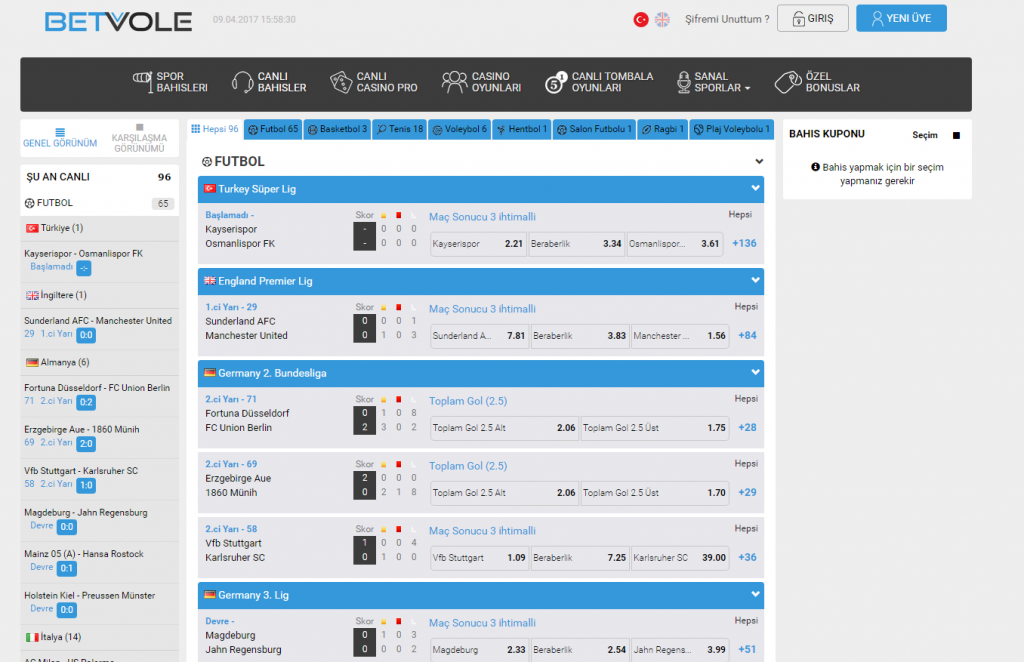Viewport: 1024px width, 662px height.
Task: Open Canlı Tombala Oyunları section
Action: pos(599,82)
